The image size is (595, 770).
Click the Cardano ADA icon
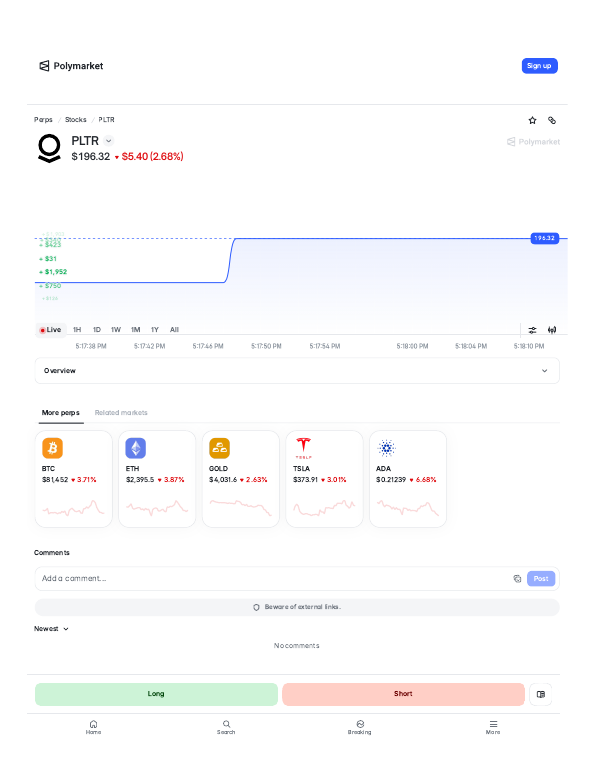(387, 448)
